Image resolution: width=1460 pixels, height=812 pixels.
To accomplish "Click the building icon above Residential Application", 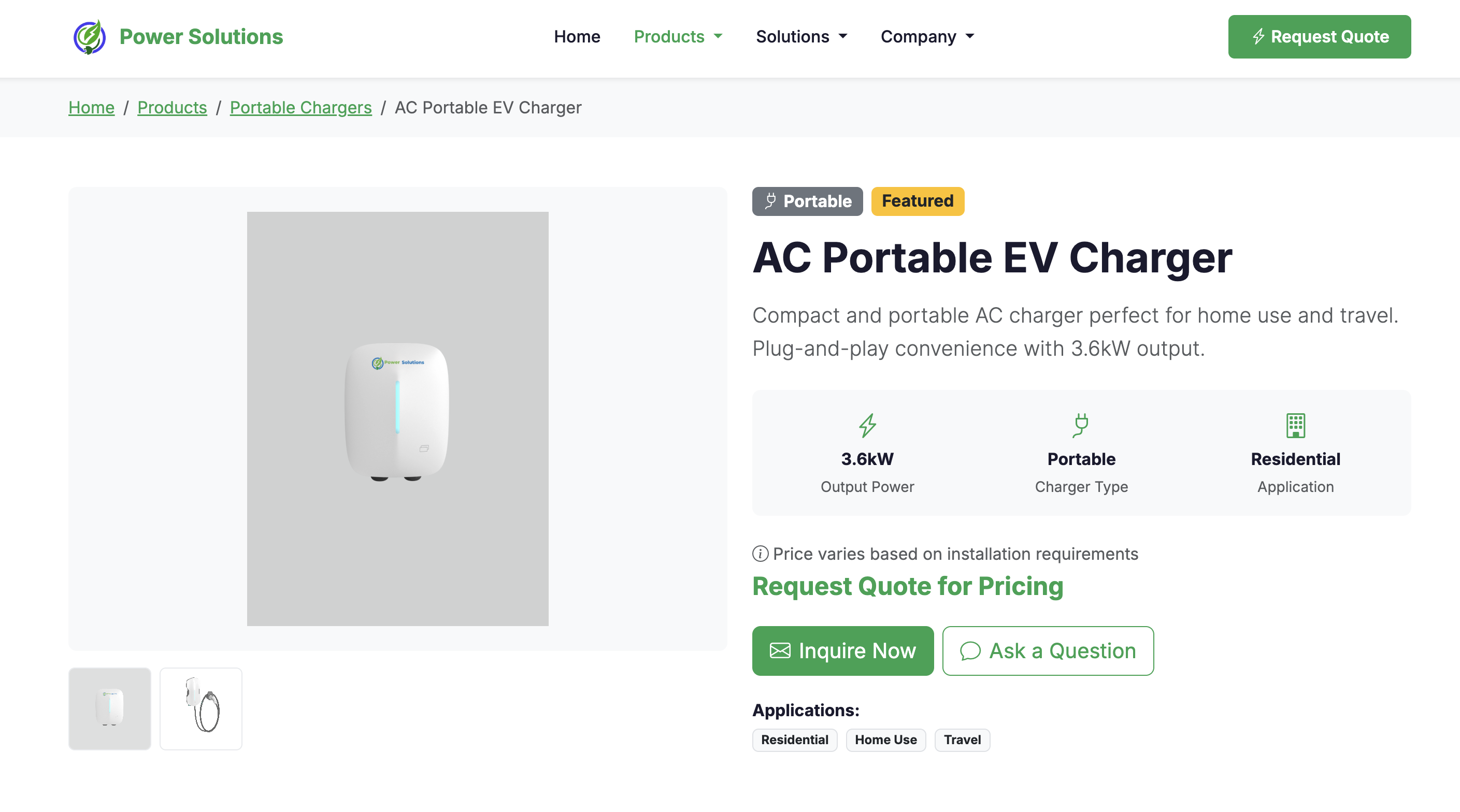I will (x=1296, y=425).
